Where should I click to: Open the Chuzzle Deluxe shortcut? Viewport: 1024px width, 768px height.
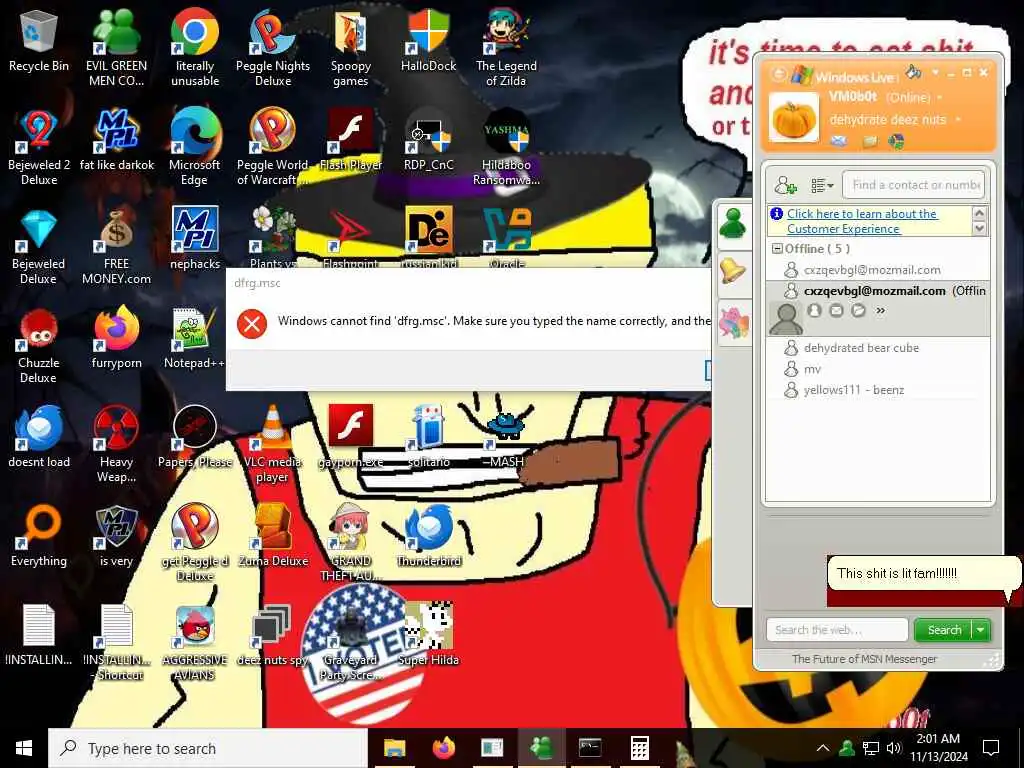click(x=39, y=346)
